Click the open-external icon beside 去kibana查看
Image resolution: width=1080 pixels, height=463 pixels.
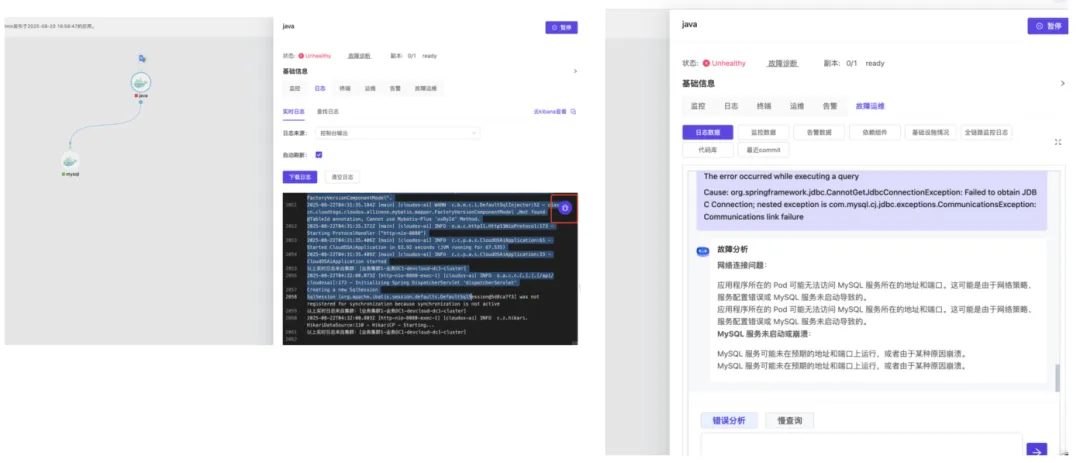tap(573, 111)
